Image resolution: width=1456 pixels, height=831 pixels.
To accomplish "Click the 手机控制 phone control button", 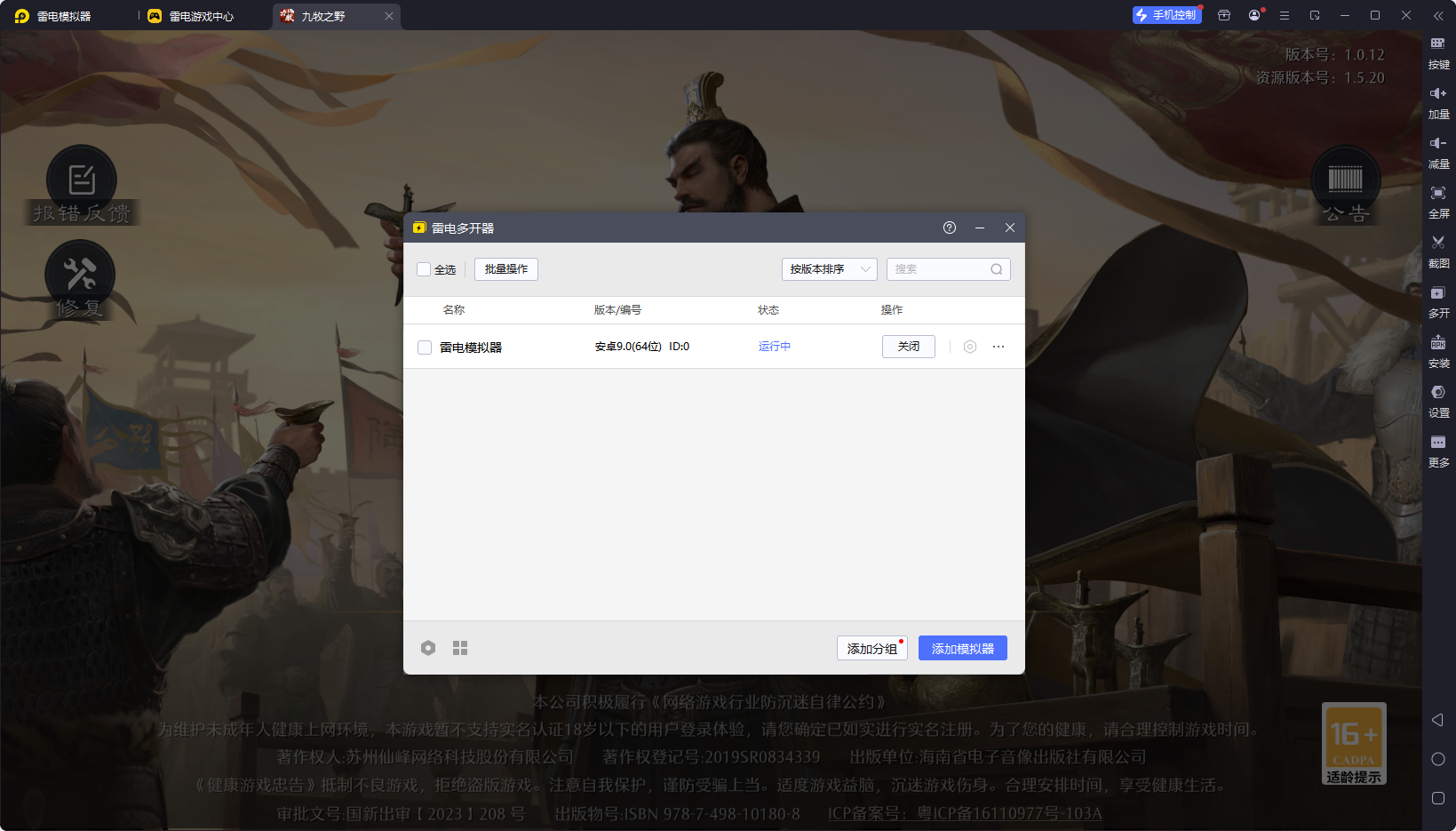I will coord(1166,15).
